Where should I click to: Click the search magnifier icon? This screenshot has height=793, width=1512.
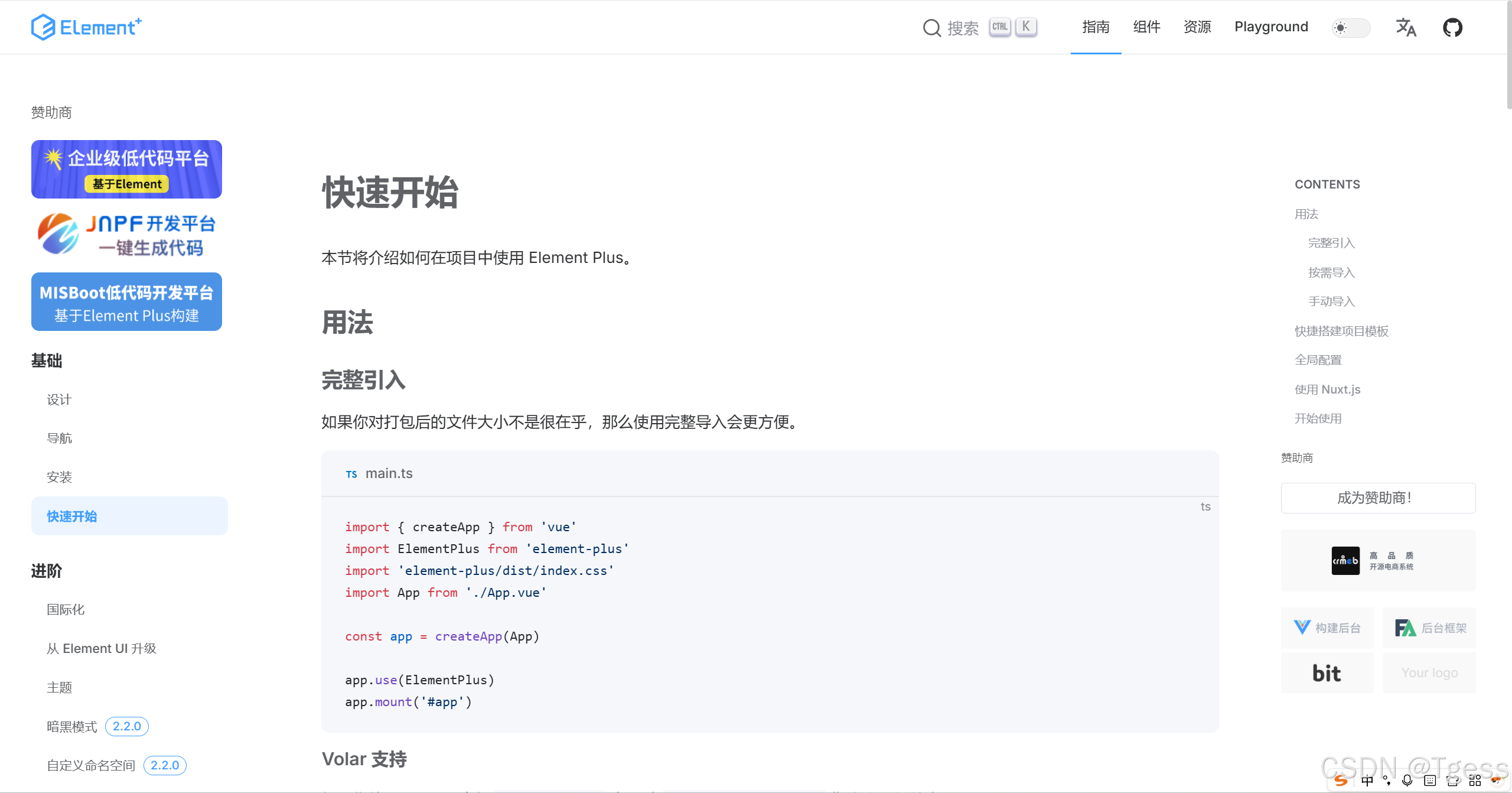coord(931,28)
